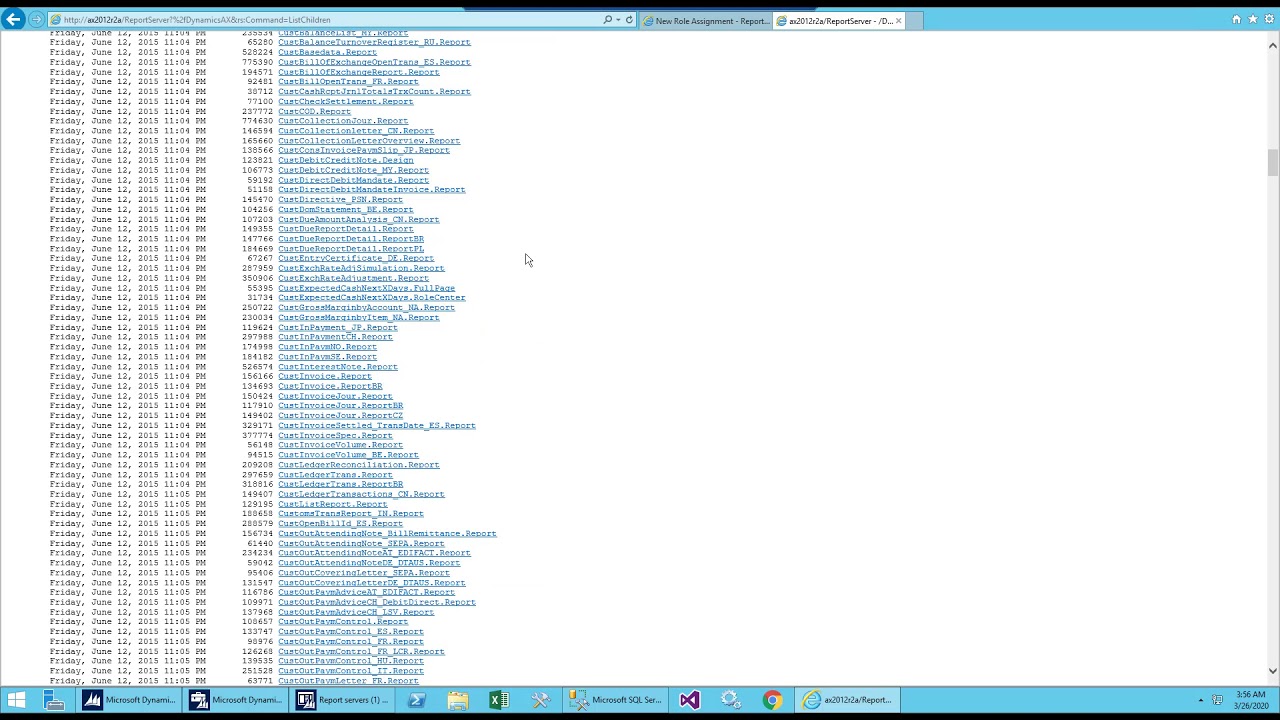Open CustLedgerTrans.ReportBR link
The height and width of the screenshot is (720, 1280).
[341, 484]
